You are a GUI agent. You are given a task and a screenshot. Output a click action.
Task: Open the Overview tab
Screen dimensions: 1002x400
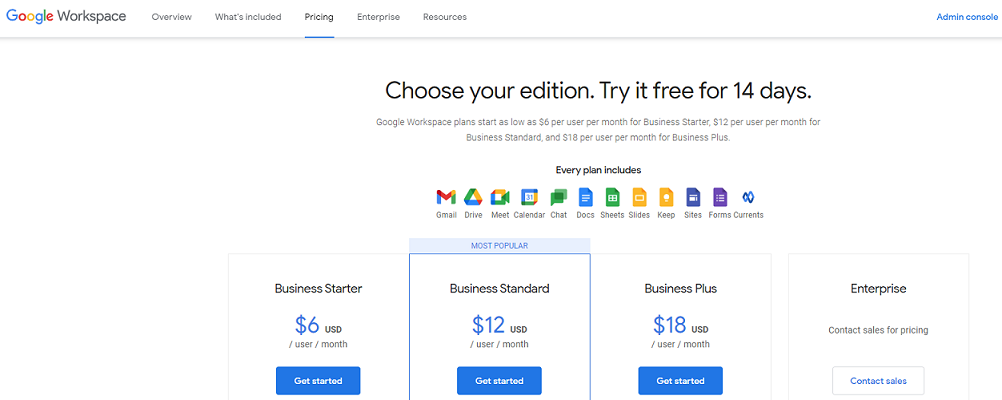[x=171, y=17]
